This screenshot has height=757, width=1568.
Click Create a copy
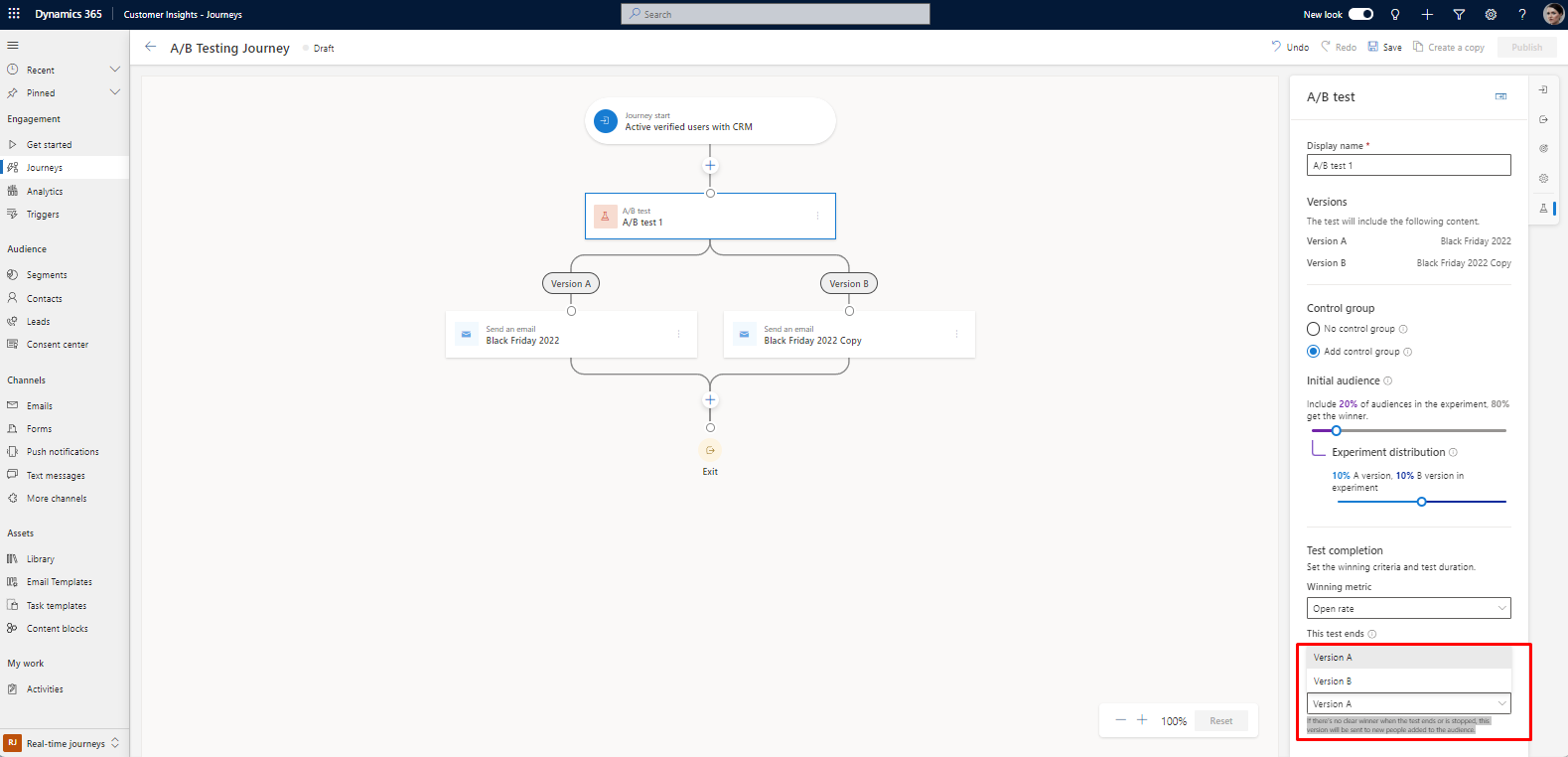pyautogui.click(x=1449, y=47)
